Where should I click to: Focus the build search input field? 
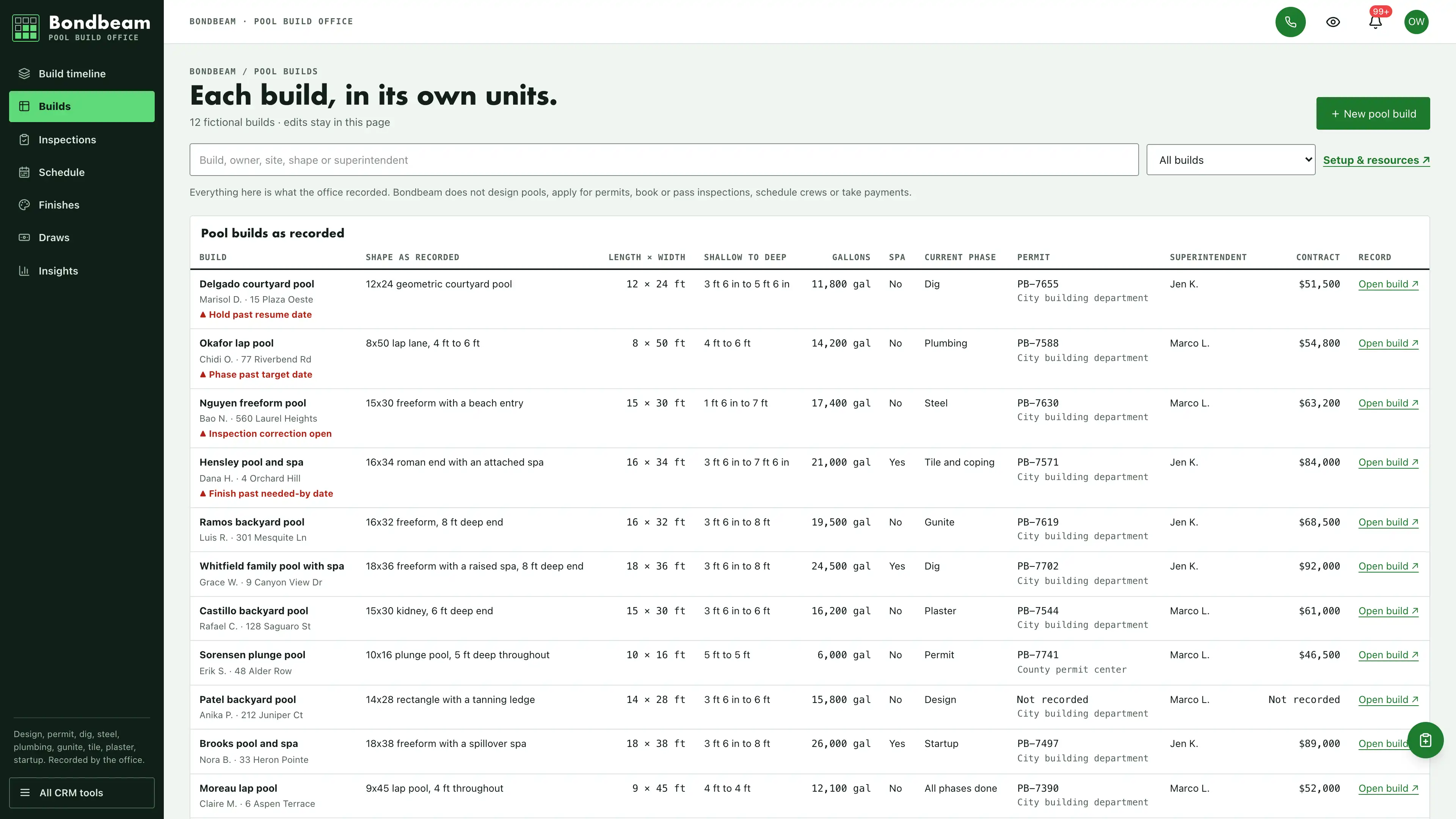click(x=664, y=160)
